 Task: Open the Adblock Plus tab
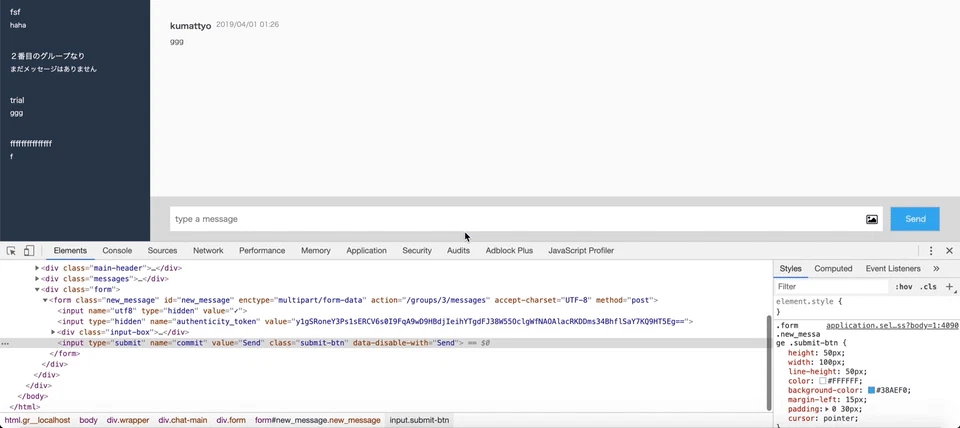[x=509, y=250]
